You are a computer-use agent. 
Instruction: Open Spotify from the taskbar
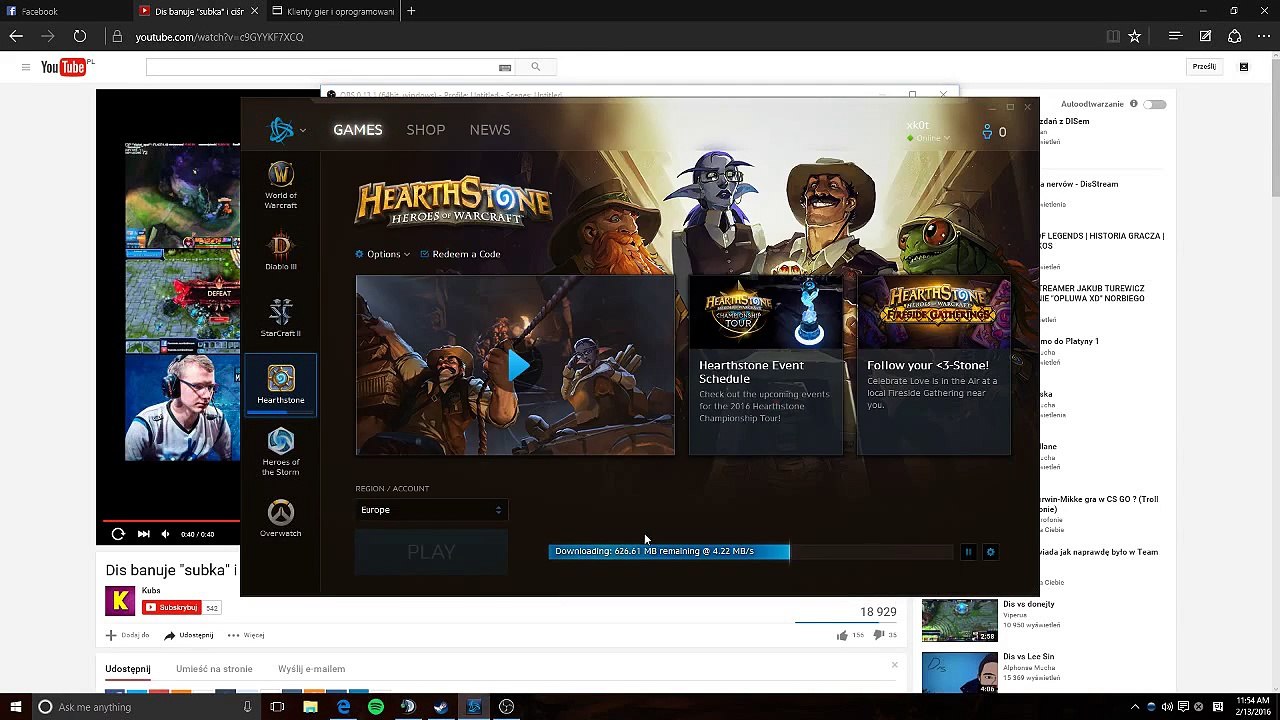click(376, 707)
